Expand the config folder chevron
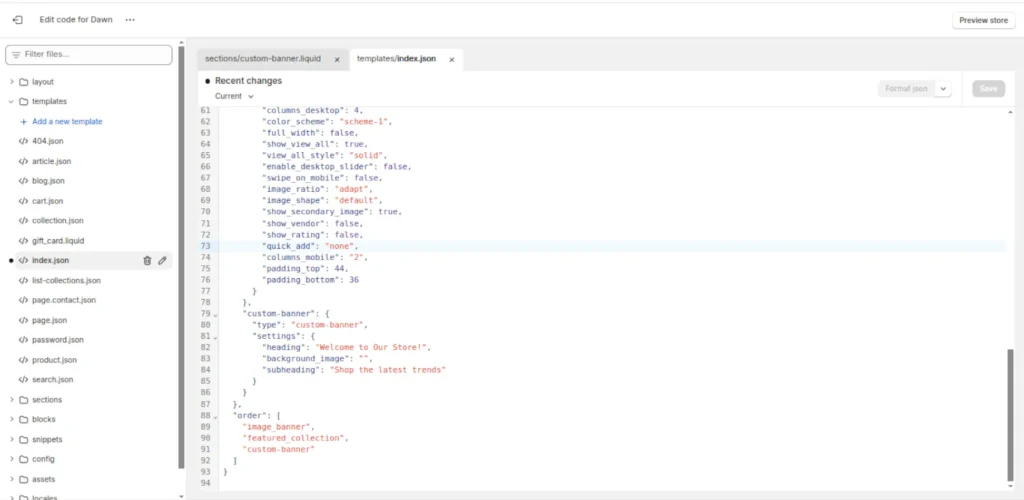 (x=12, y=459)
